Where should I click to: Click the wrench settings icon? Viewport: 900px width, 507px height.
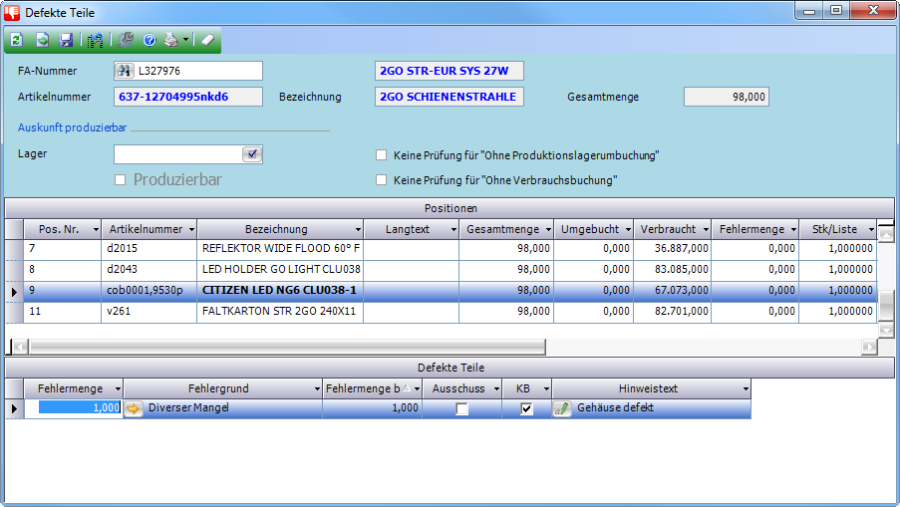(x=125, y=40)
